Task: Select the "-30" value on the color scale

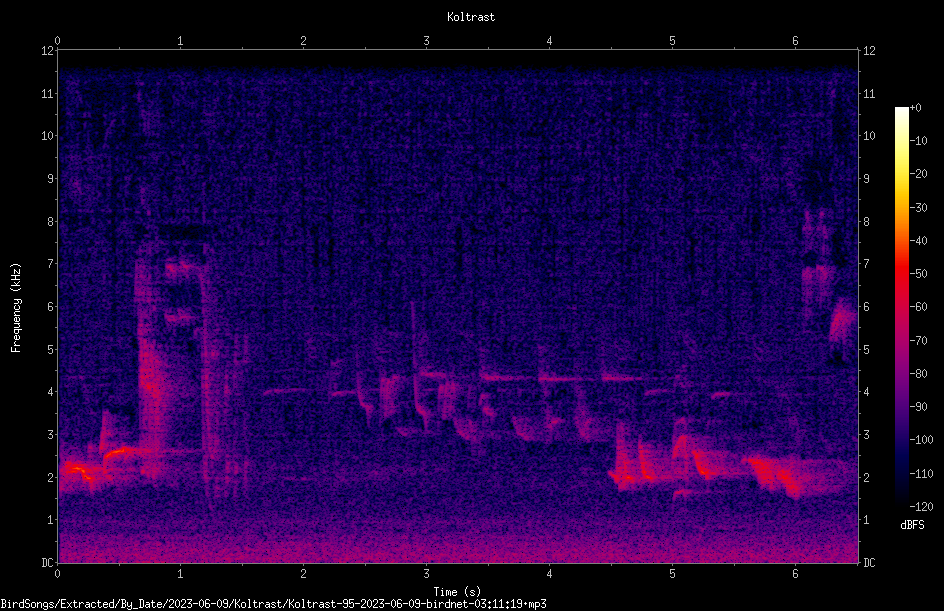Action: [918, 208]
